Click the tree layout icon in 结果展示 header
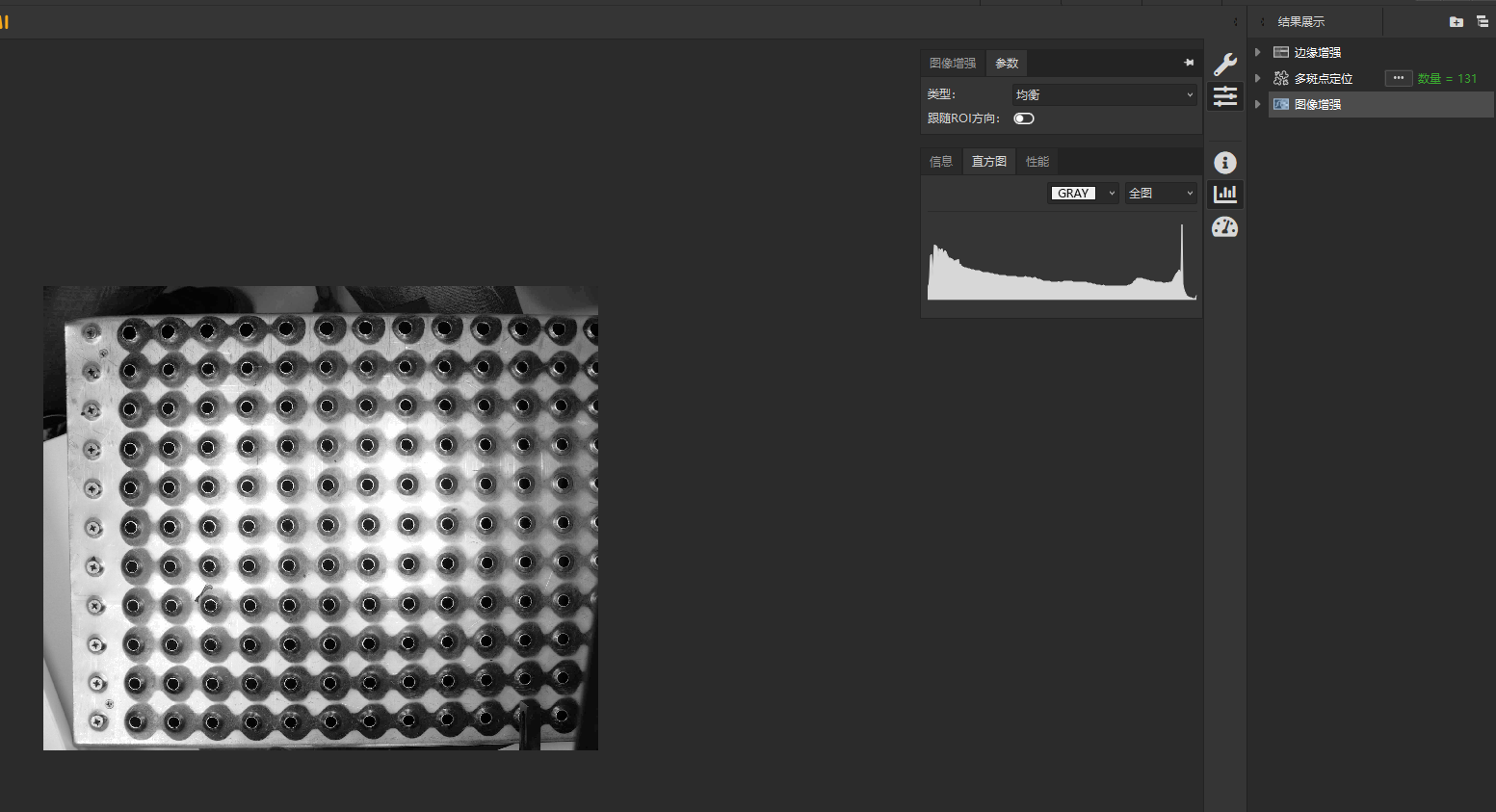 (1482, 21)
